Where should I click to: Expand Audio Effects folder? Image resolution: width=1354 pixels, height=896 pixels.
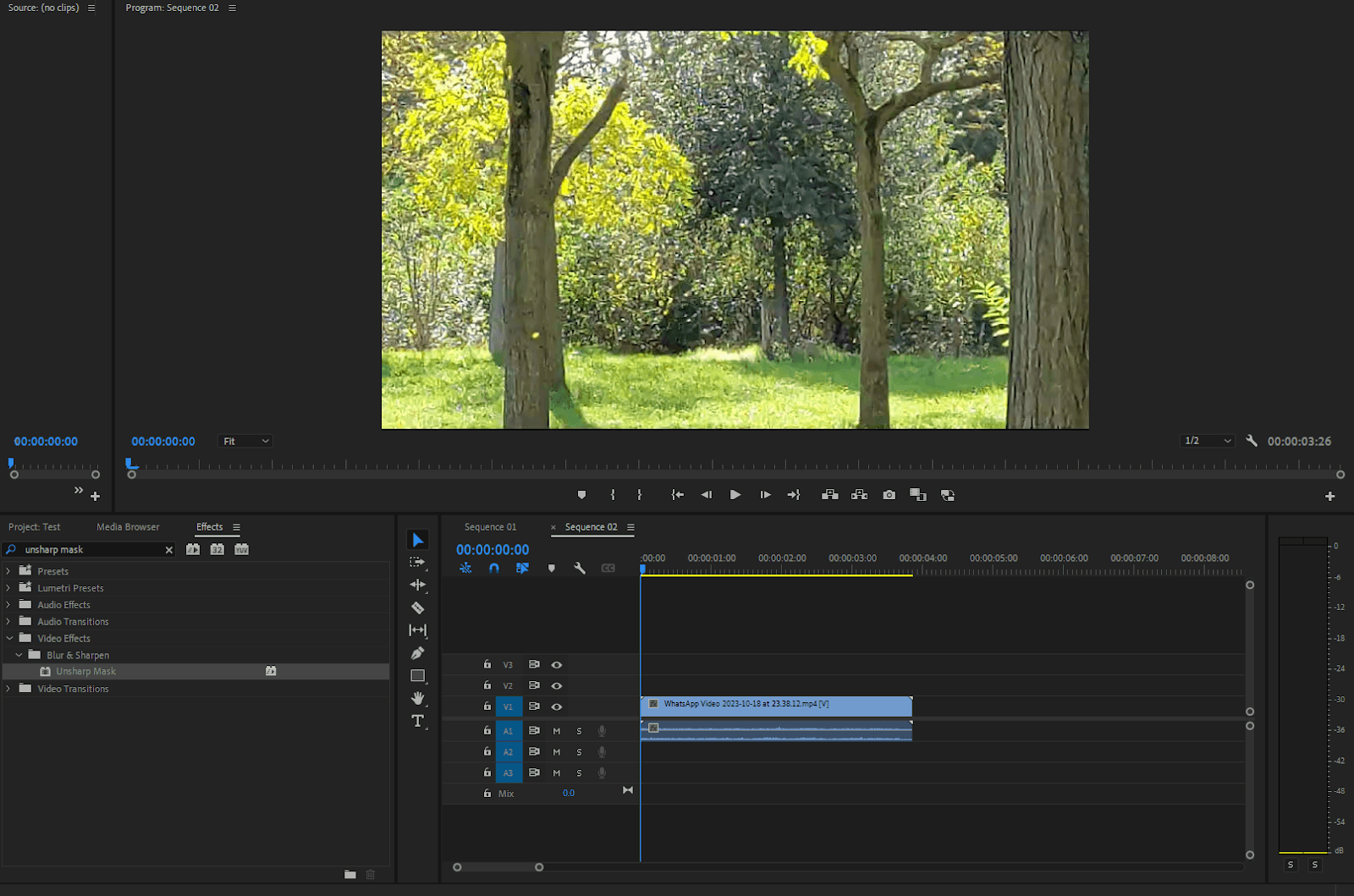(x=8, y=605)
